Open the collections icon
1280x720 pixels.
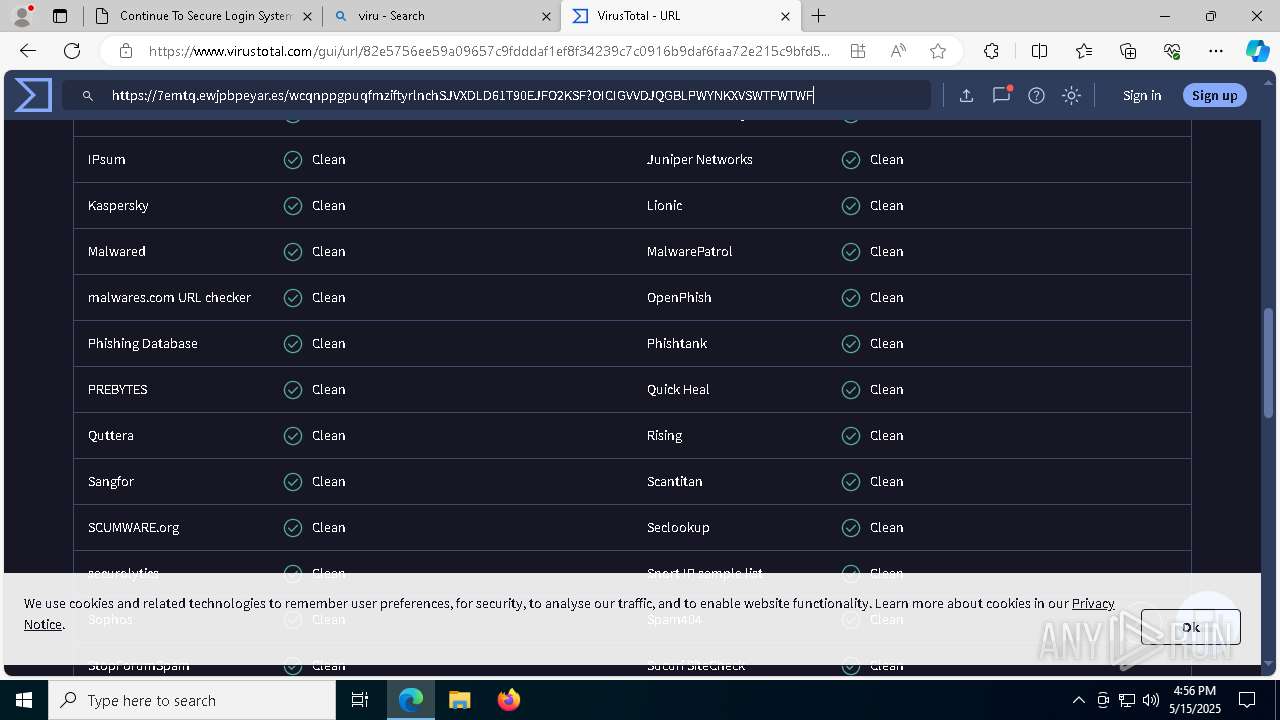1128,51
